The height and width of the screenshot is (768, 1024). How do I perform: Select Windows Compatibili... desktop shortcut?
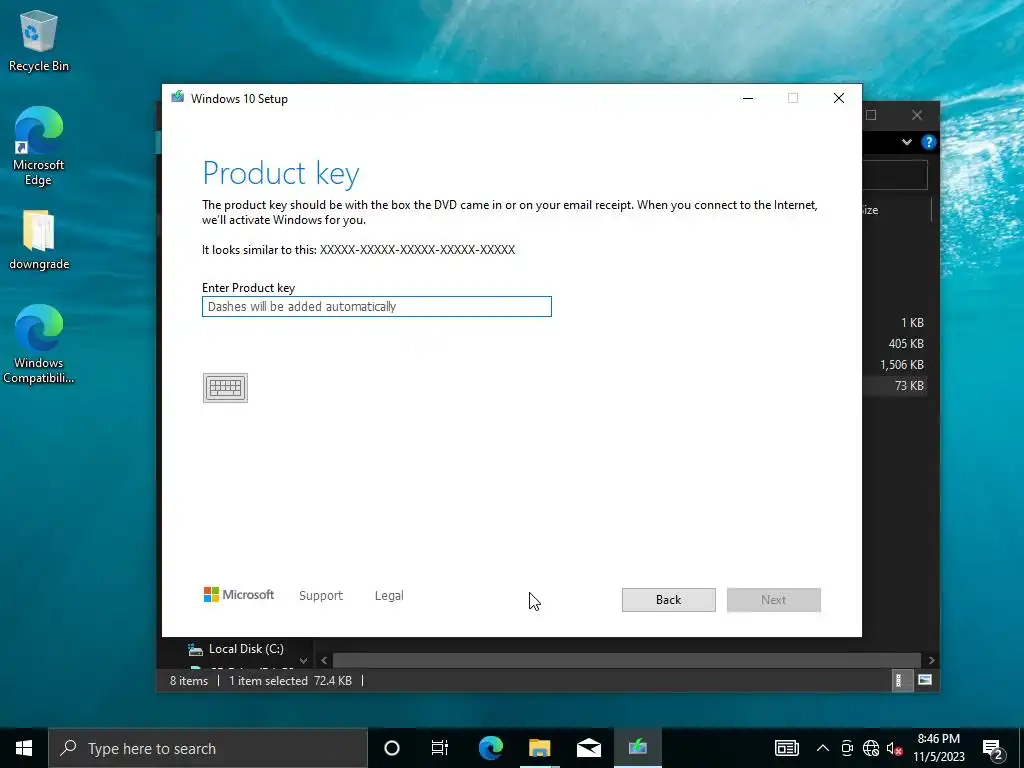(39, 344)
